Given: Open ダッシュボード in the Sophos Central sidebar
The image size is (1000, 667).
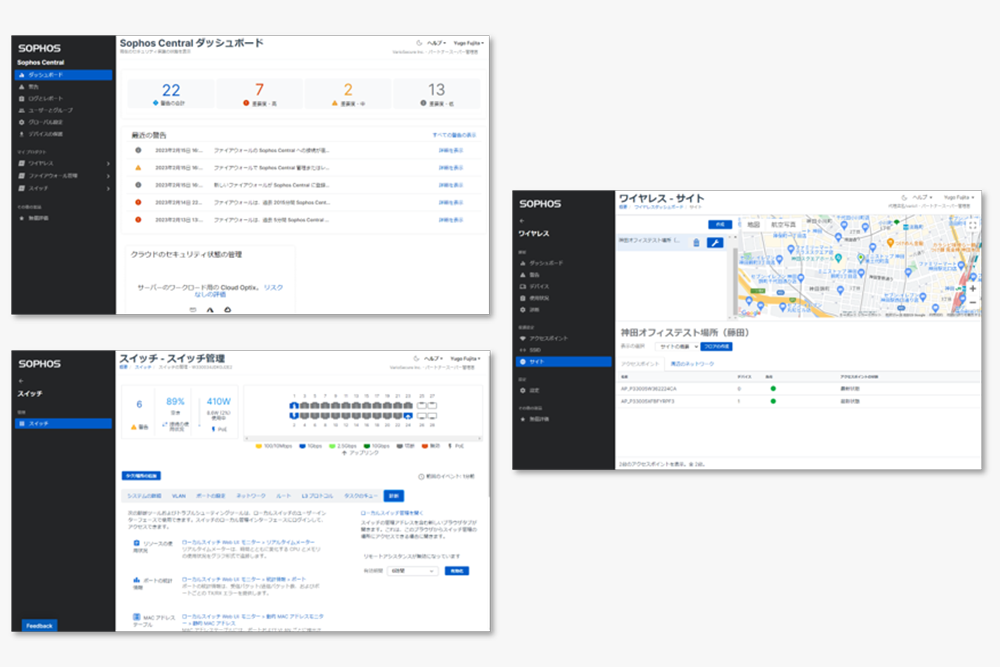Looking at the screenshot, I should click(x=63, y=75).
